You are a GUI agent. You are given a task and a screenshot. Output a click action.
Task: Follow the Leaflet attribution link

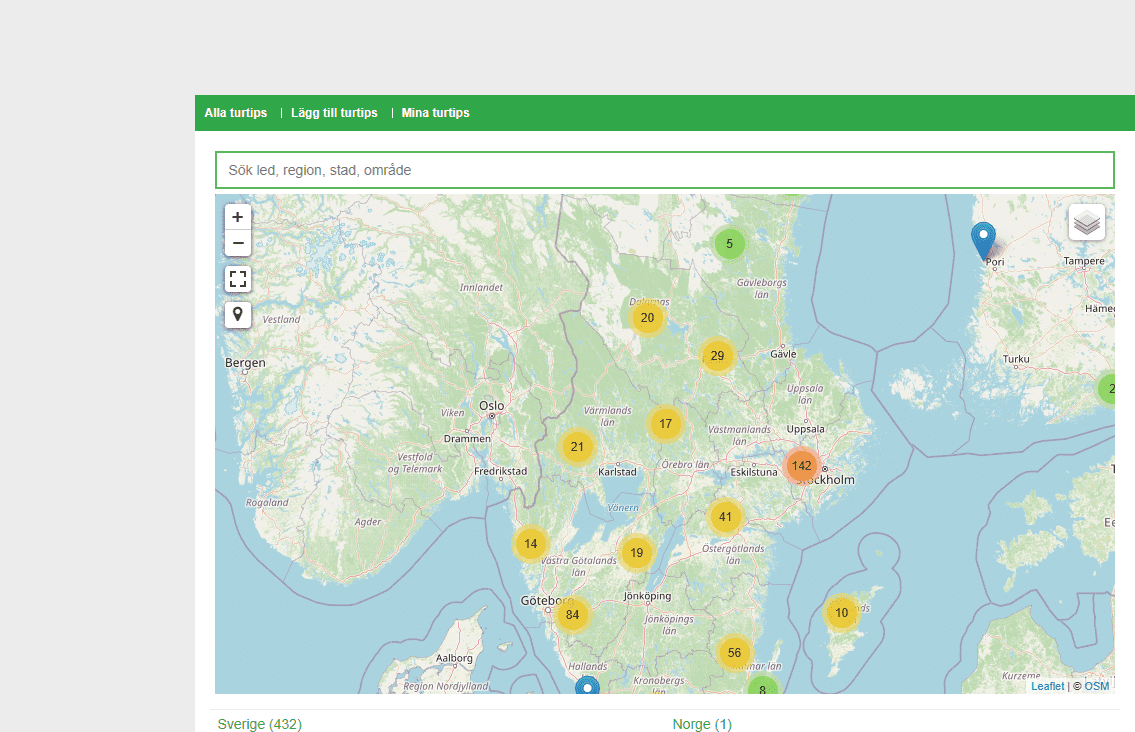(1047, 686)
